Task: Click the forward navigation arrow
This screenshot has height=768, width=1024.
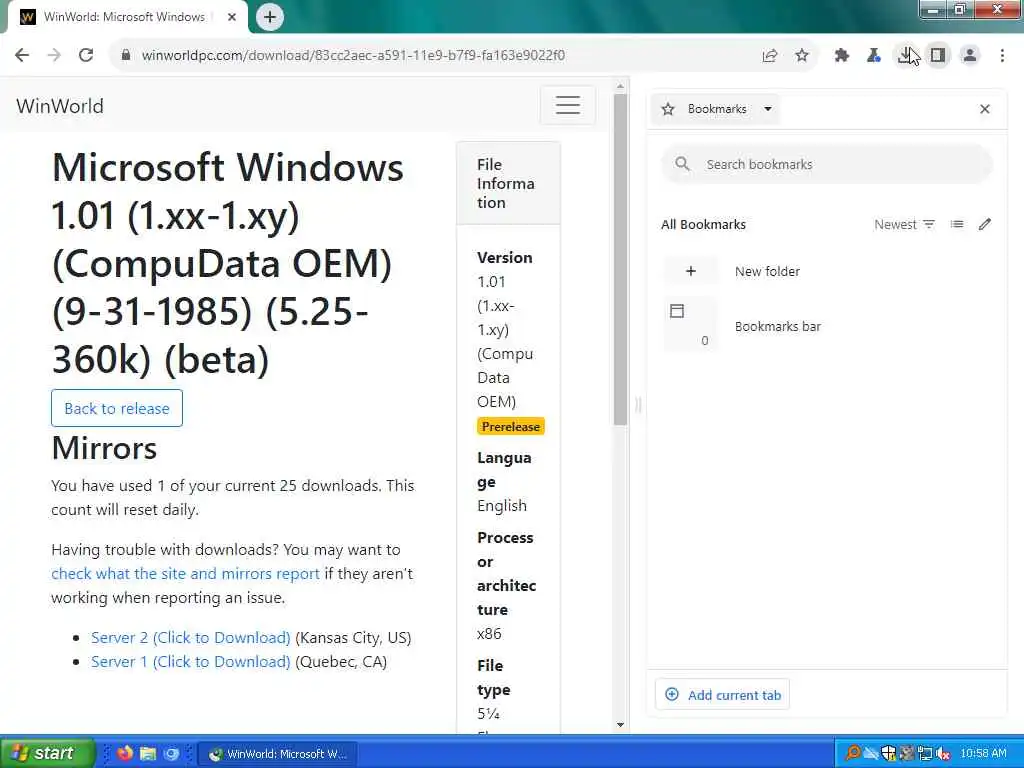Action: 54,56
